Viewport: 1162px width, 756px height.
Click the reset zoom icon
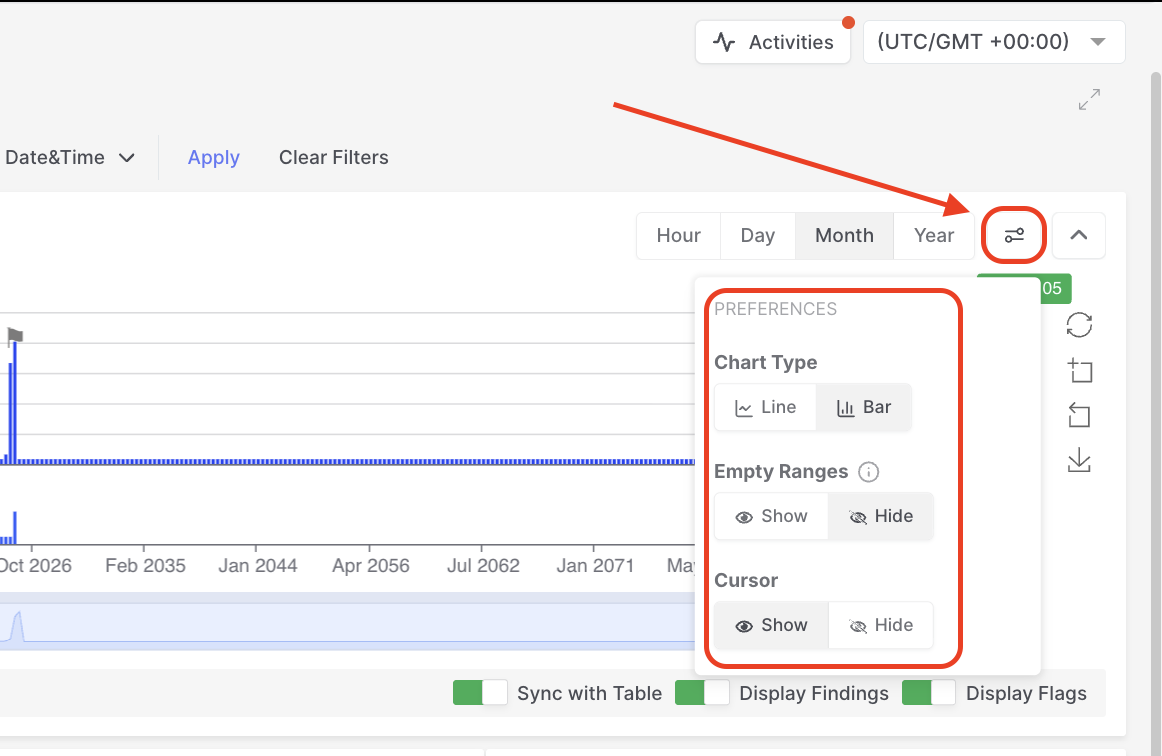tap(1079, 415)
